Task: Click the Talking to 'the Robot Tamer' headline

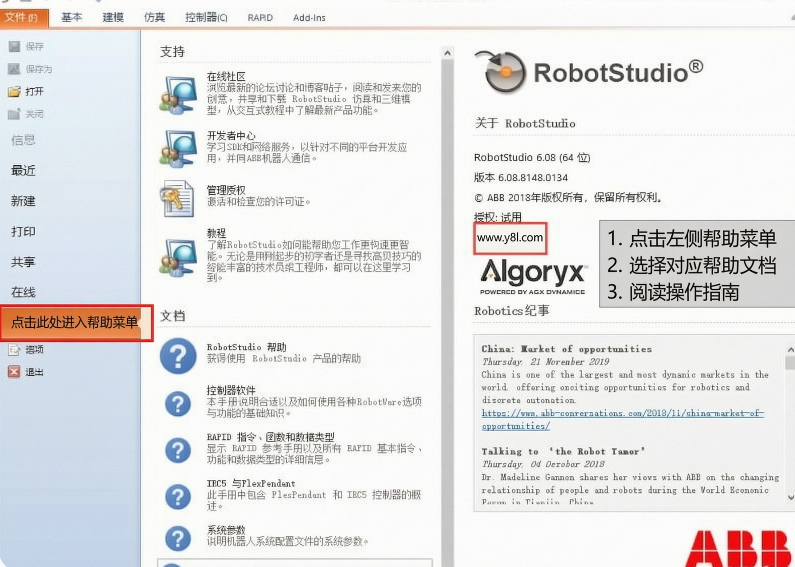Action: coord(563,451)
